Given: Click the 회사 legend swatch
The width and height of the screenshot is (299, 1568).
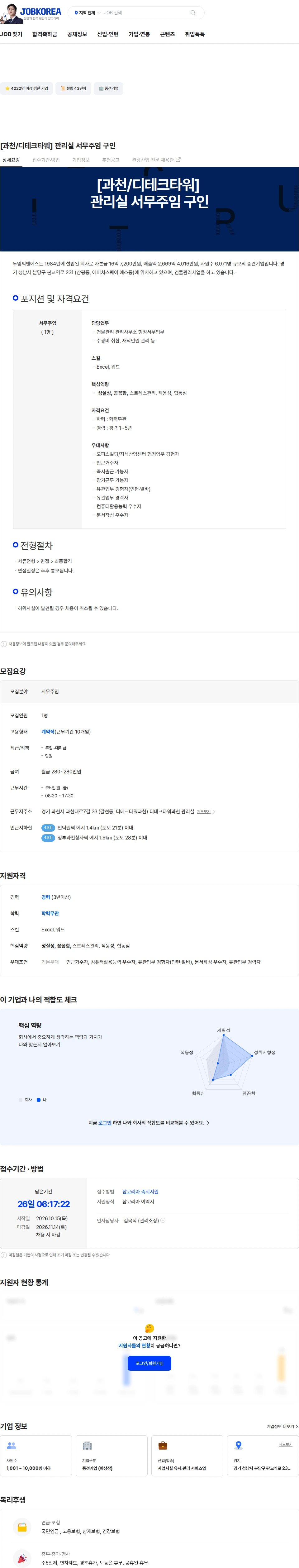Looking at the screenshot, I should (x=21, y=1100).
